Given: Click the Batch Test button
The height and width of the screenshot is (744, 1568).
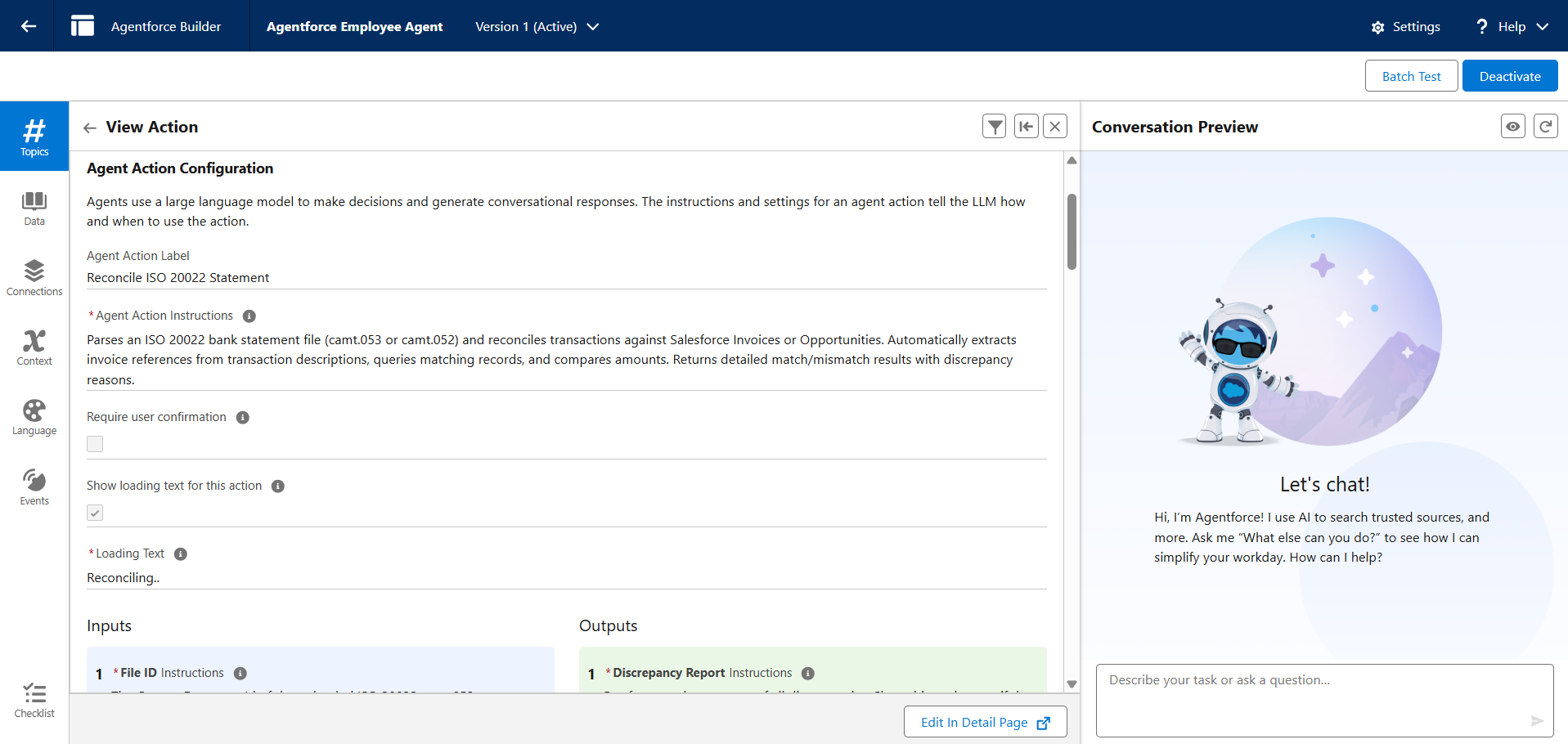Looking at the screenshot, I should click(1411, 76).
